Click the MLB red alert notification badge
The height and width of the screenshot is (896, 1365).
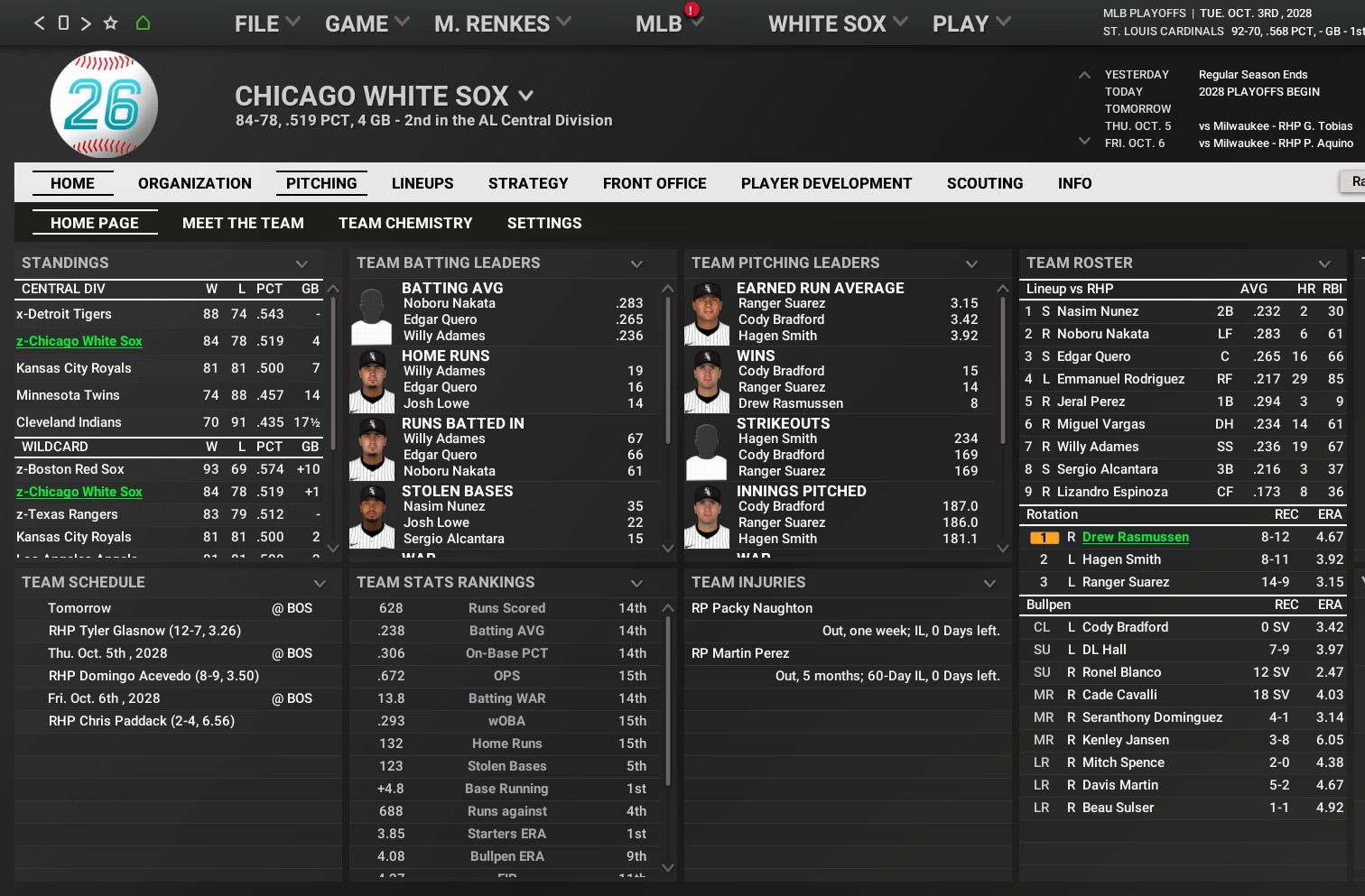tap(692, 10)
